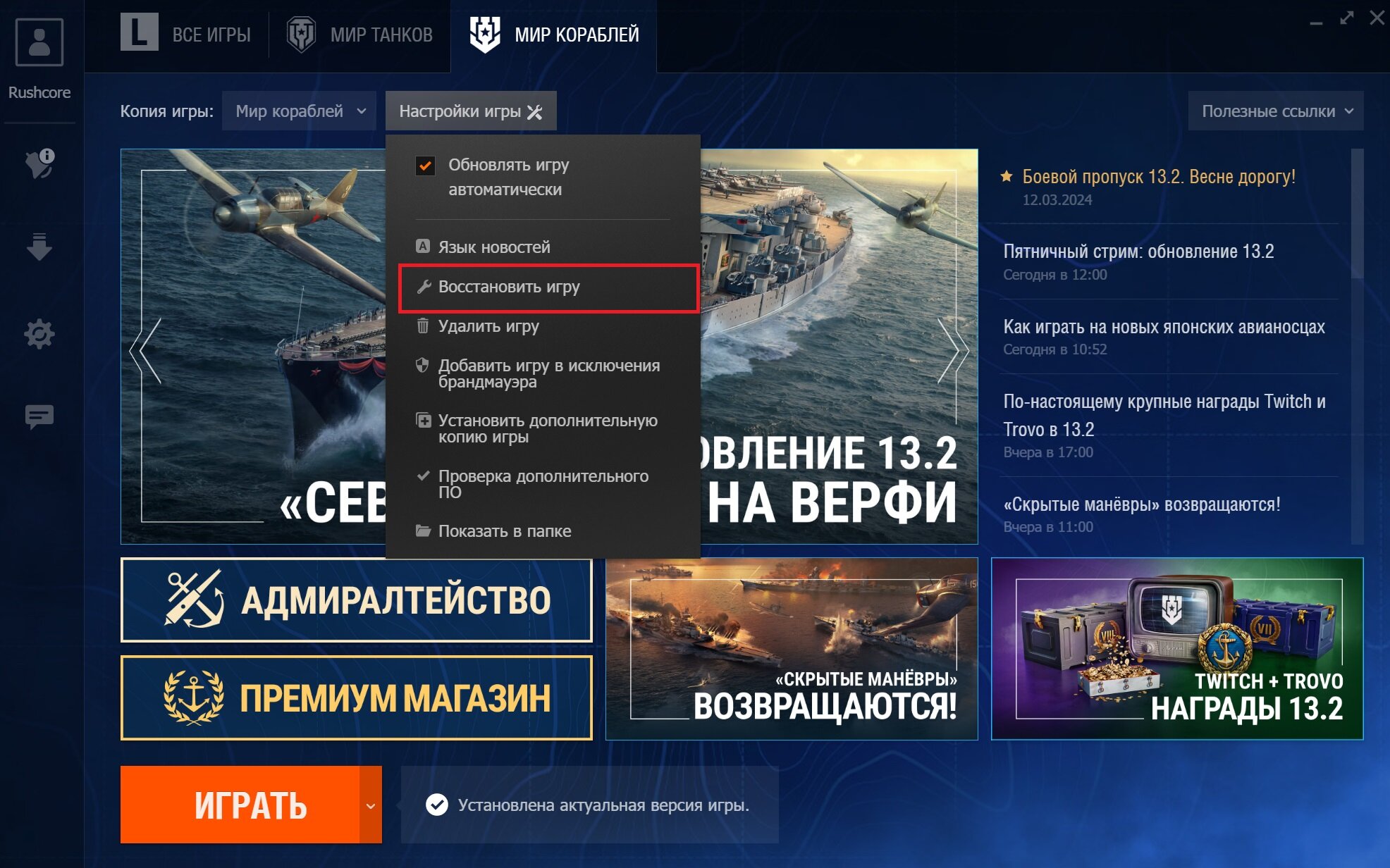The image size is (1390, 868).
Task: Open the Rushcore user profile icon
Action: pos(39,42)
